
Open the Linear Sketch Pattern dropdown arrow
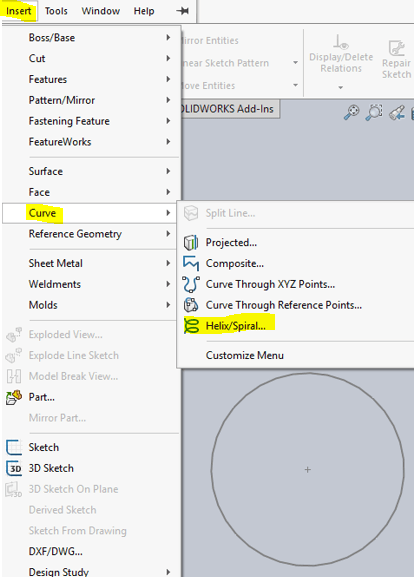(295, 63)
